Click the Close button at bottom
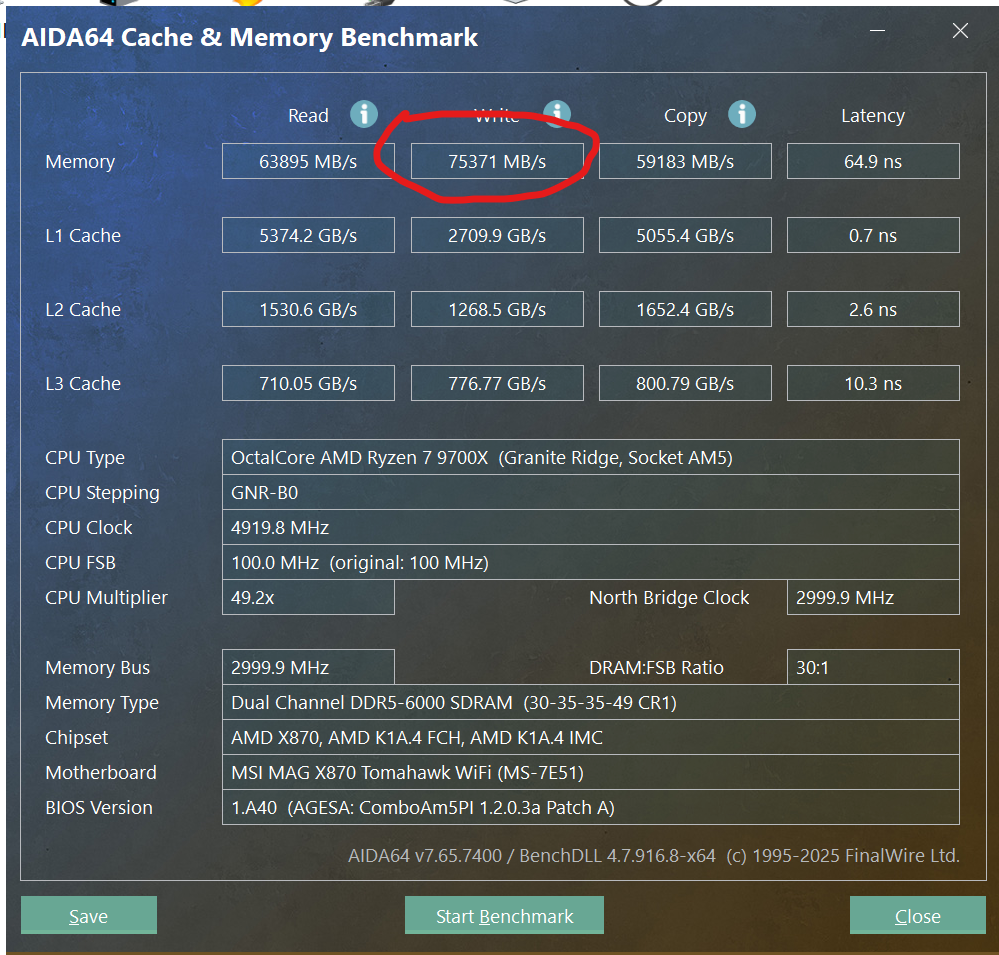The image size is (999, 955). click(x=917, y=915)
